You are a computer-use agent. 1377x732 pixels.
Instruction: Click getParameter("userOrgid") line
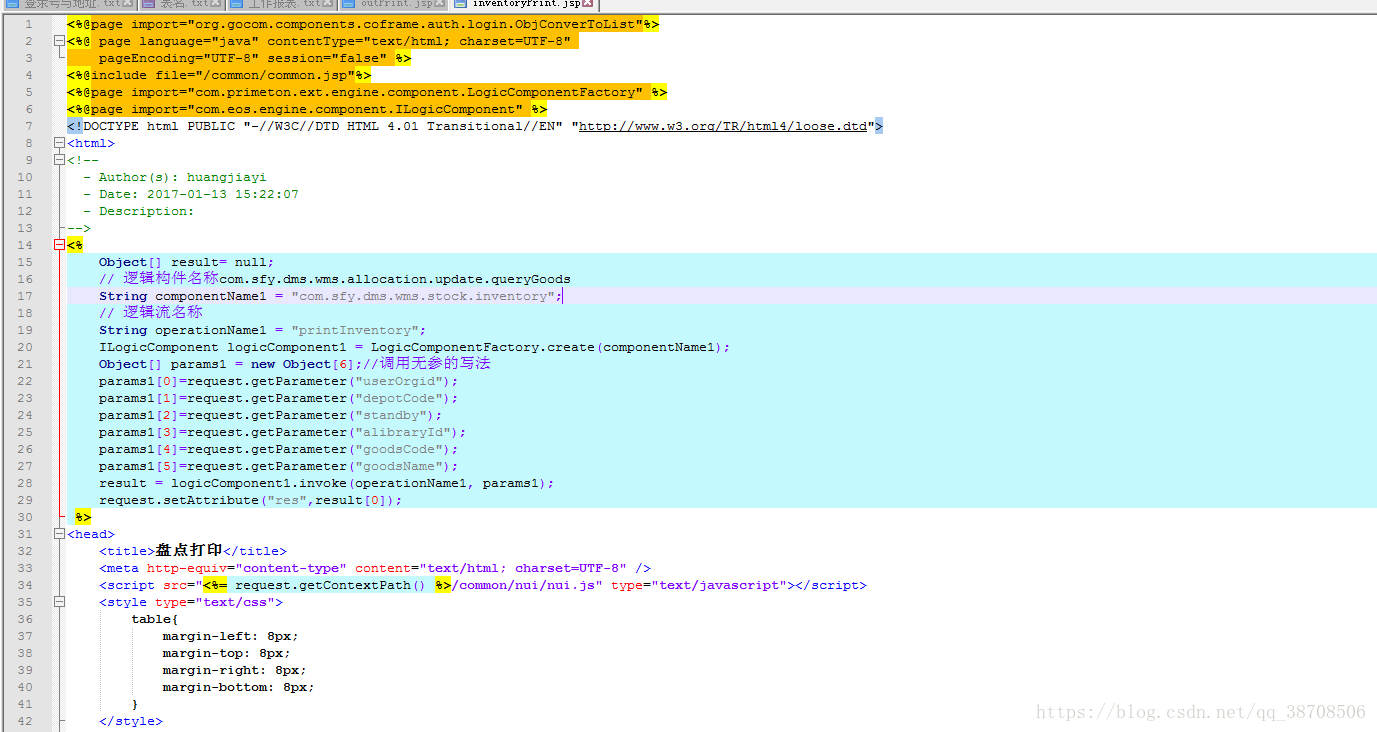(x=278, y=381)
